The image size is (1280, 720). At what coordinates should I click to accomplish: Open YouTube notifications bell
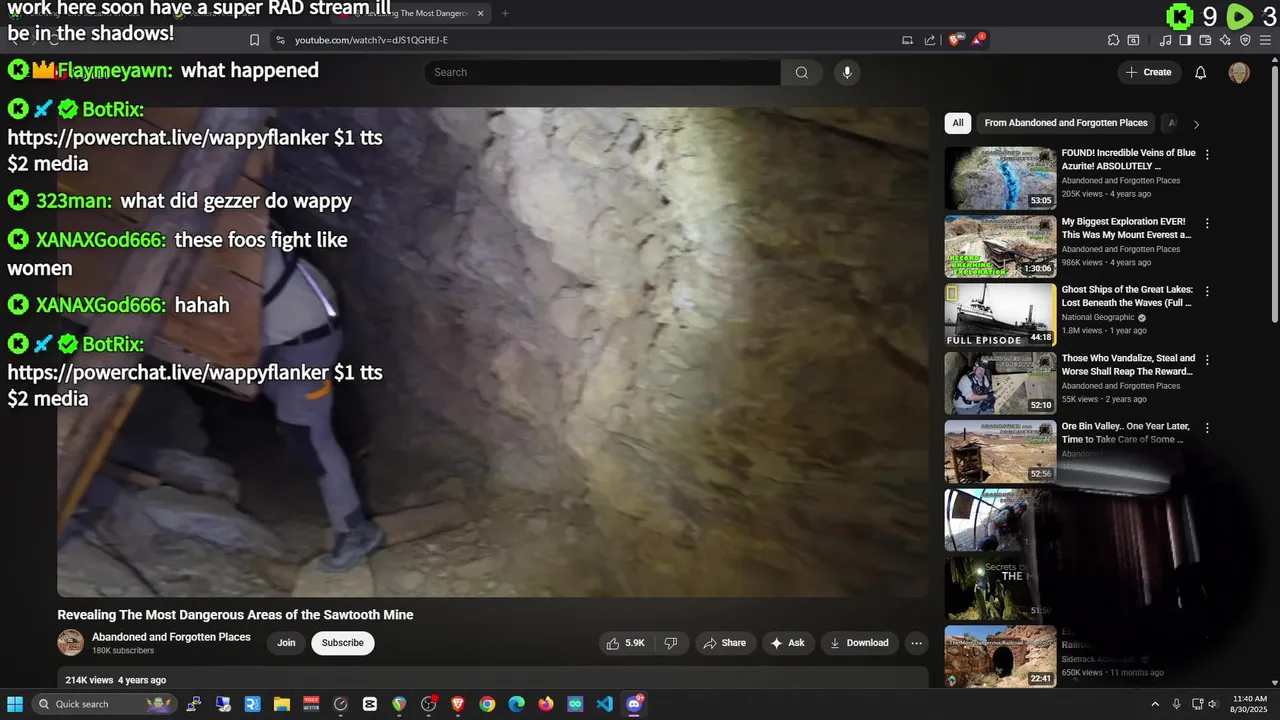tap(1201, 72)
